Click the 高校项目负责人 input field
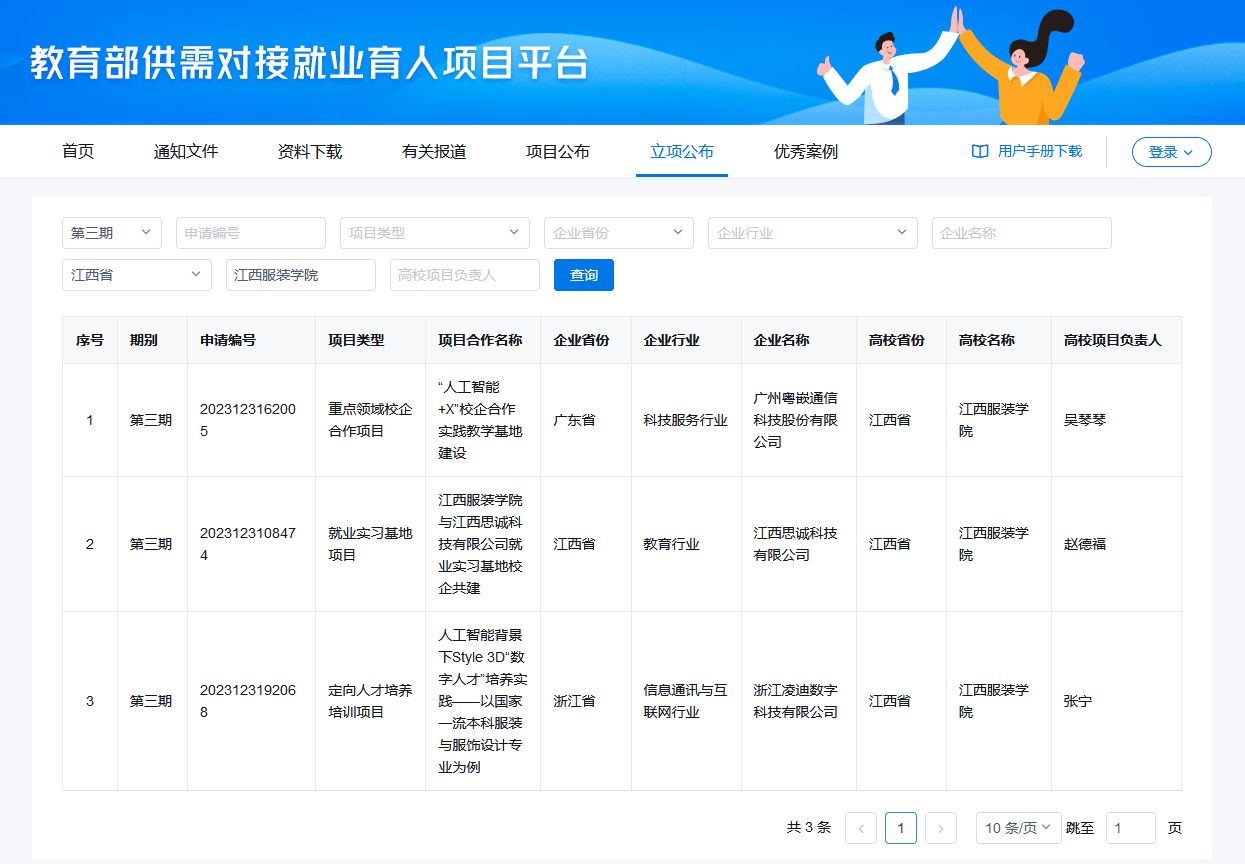 click(464, 275)
